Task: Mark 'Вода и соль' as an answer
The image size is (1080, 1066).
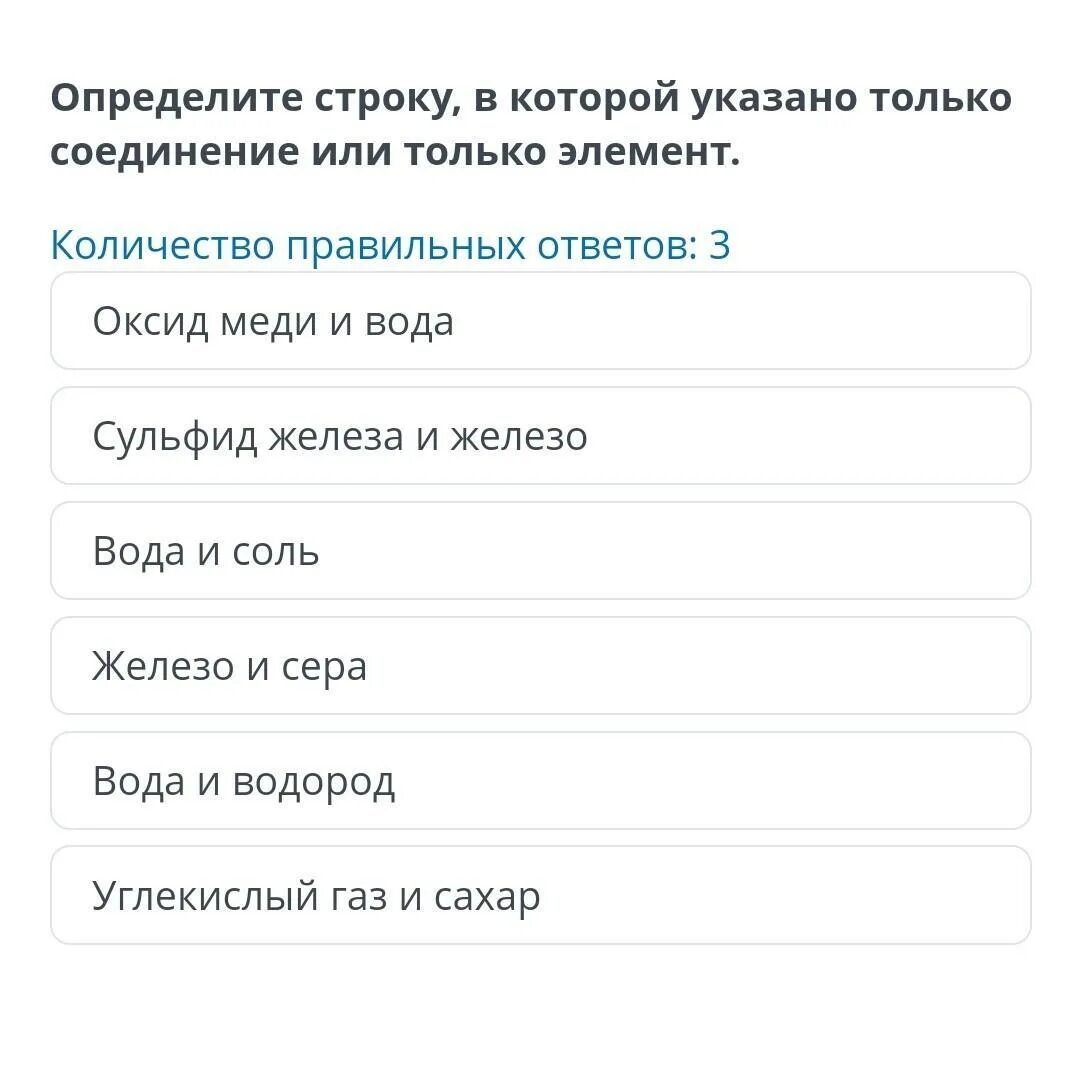Action: tap(541, 551)
